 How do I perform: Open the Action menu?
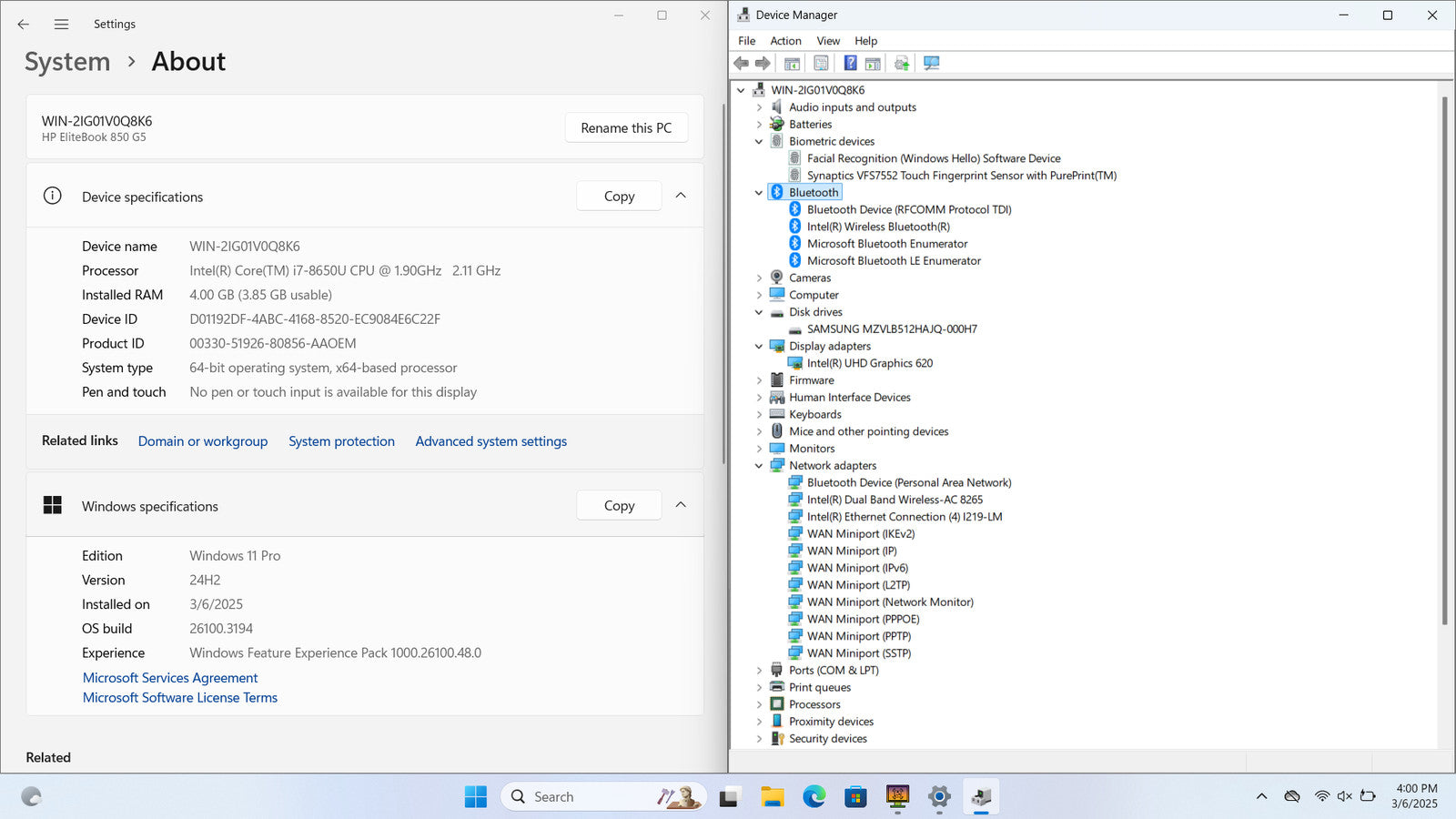(x=785, y=41)
